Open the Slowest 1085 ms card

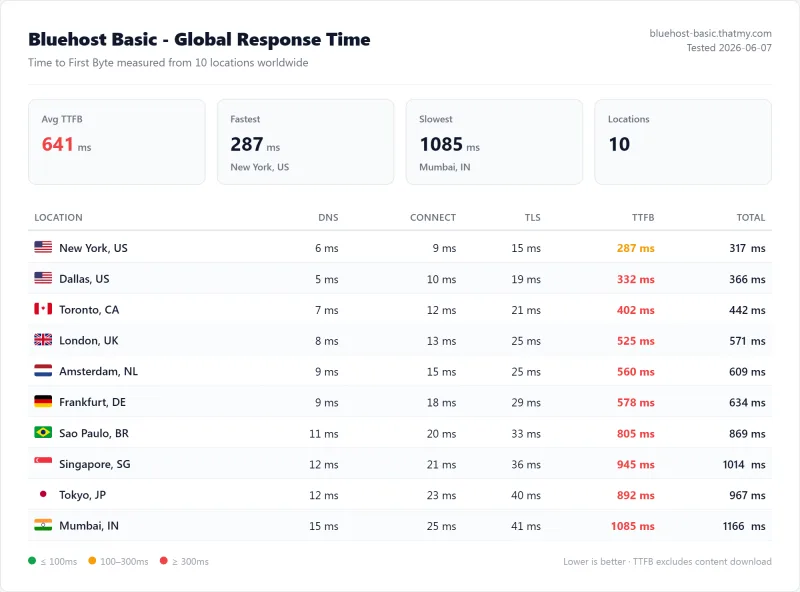[494, 142]
